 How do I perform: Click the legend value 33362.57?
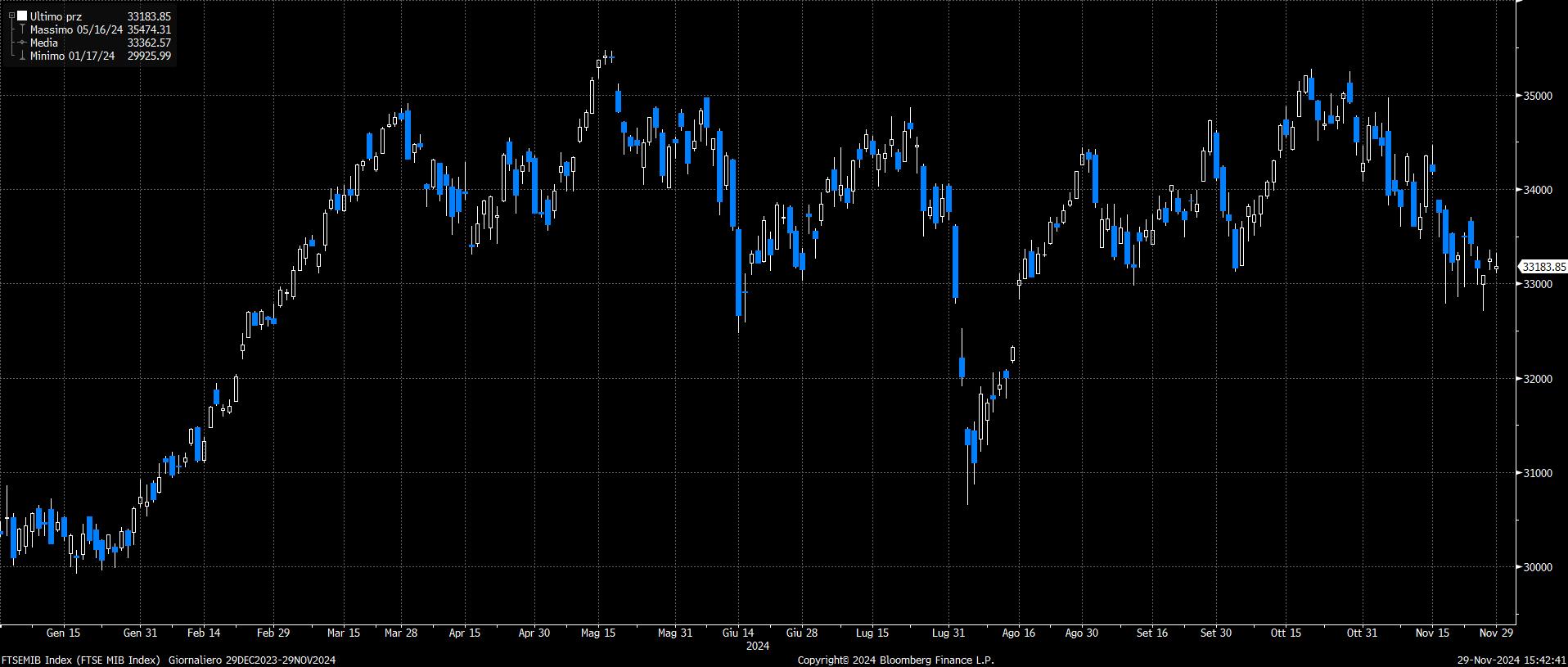[x=149, y=43]
